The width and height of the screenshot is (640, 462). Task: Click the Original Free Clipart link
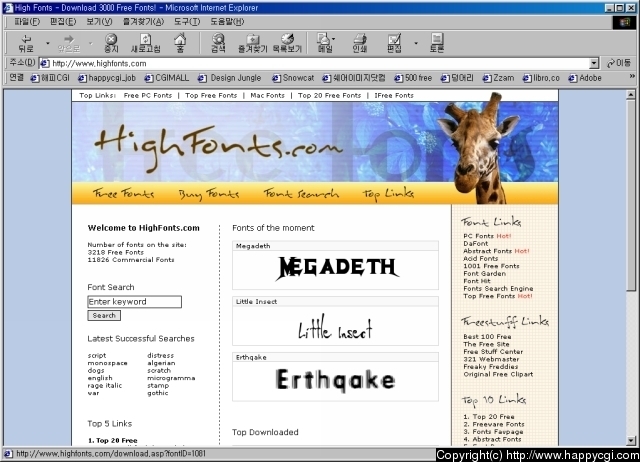coord(498,374)
